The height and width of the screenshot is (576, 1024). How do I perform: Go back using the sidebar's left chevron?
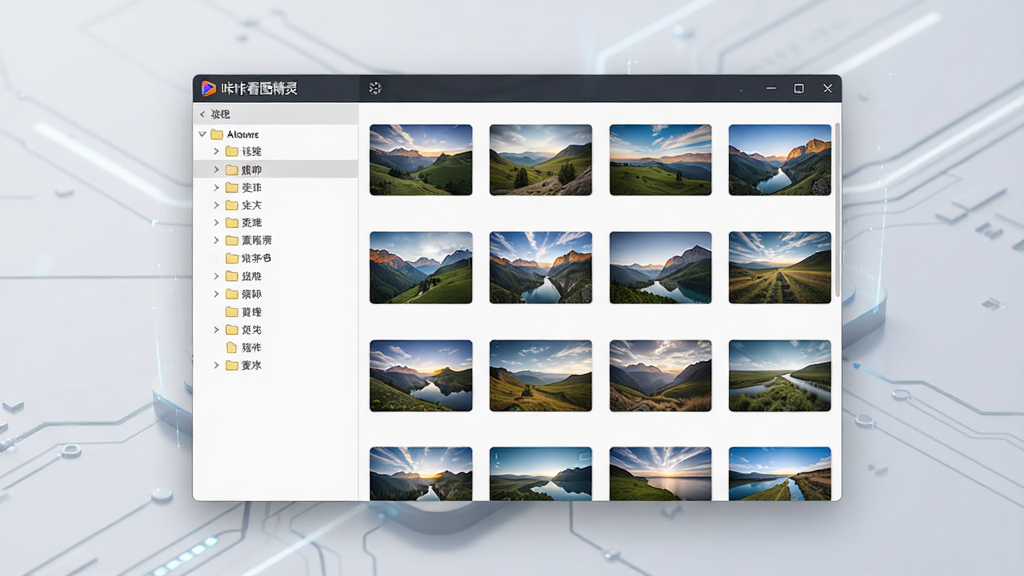pyautogui.click(x=202, y=114)
